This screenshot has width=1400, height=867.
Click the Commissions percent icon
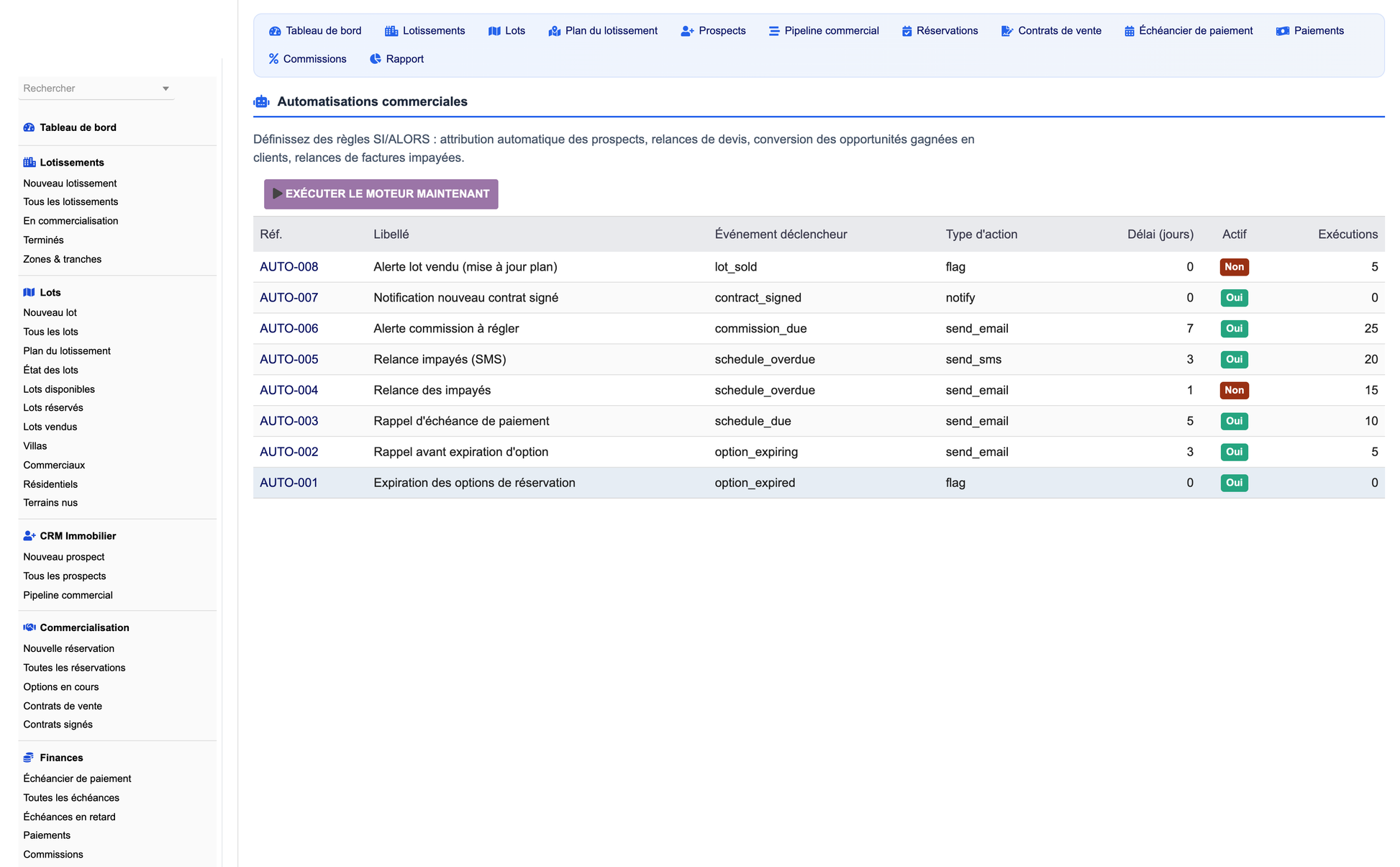coord(273,59)
